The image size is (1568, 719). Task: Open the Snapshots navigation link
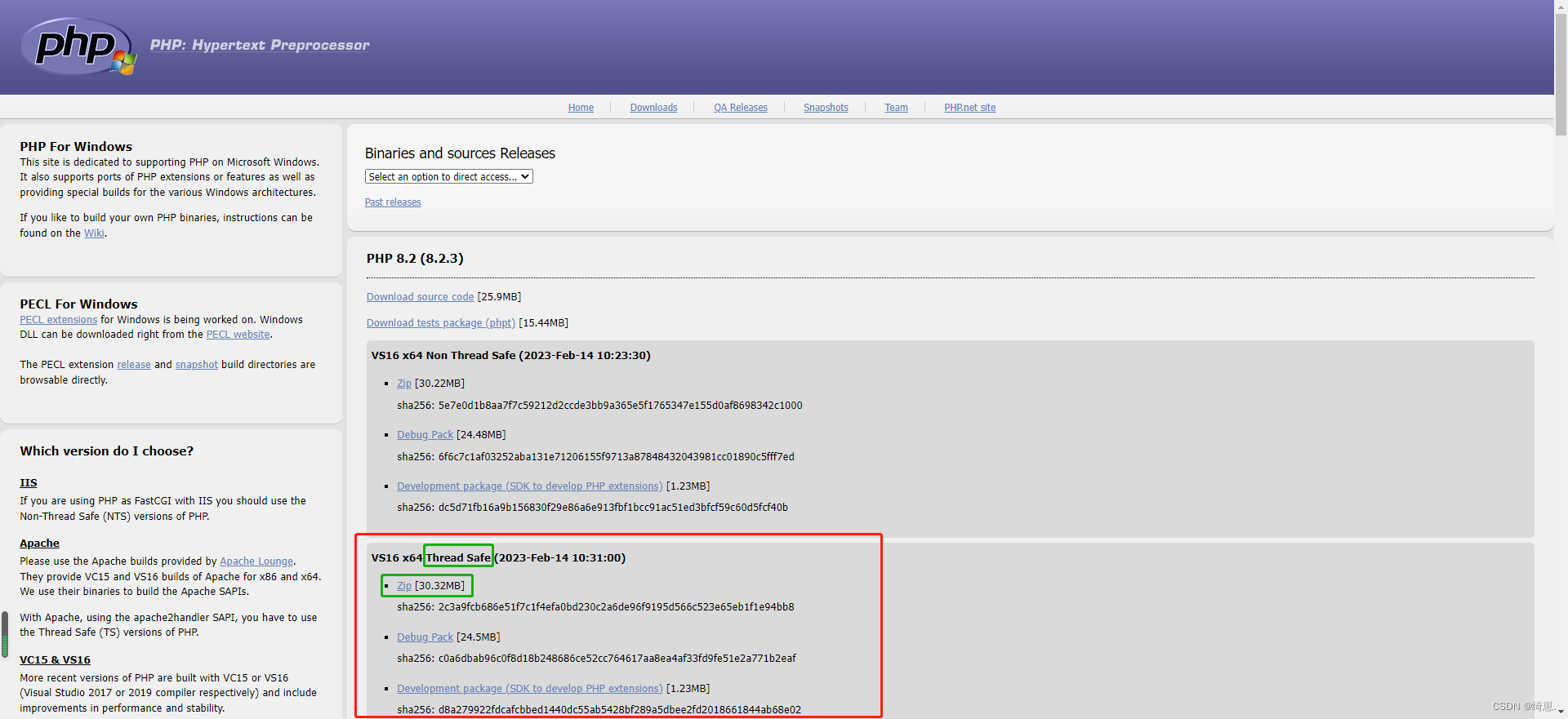[x=826, y=108]
